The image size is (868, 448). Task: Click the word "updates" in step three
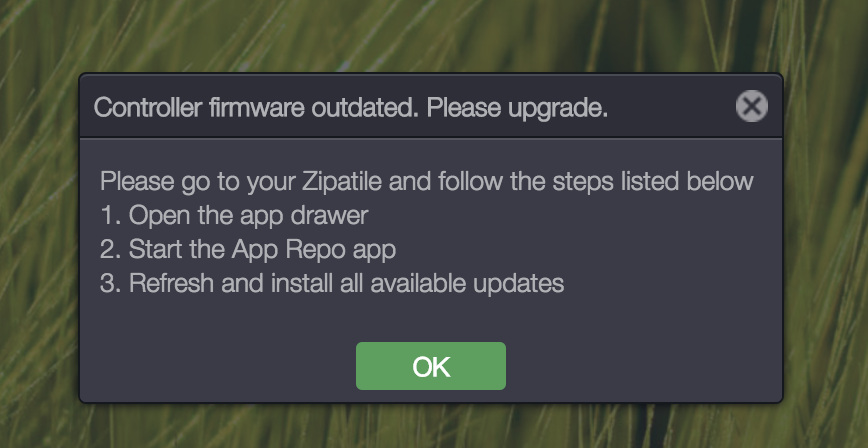tap(522, 283)
